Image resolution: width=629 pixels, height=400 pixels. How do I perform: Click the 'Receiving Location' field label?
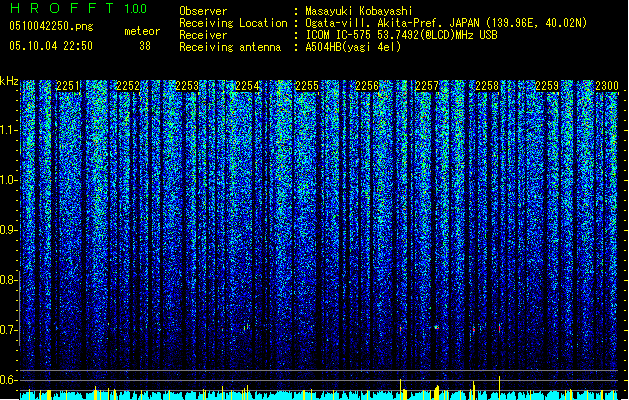click(x=233, y=23)
